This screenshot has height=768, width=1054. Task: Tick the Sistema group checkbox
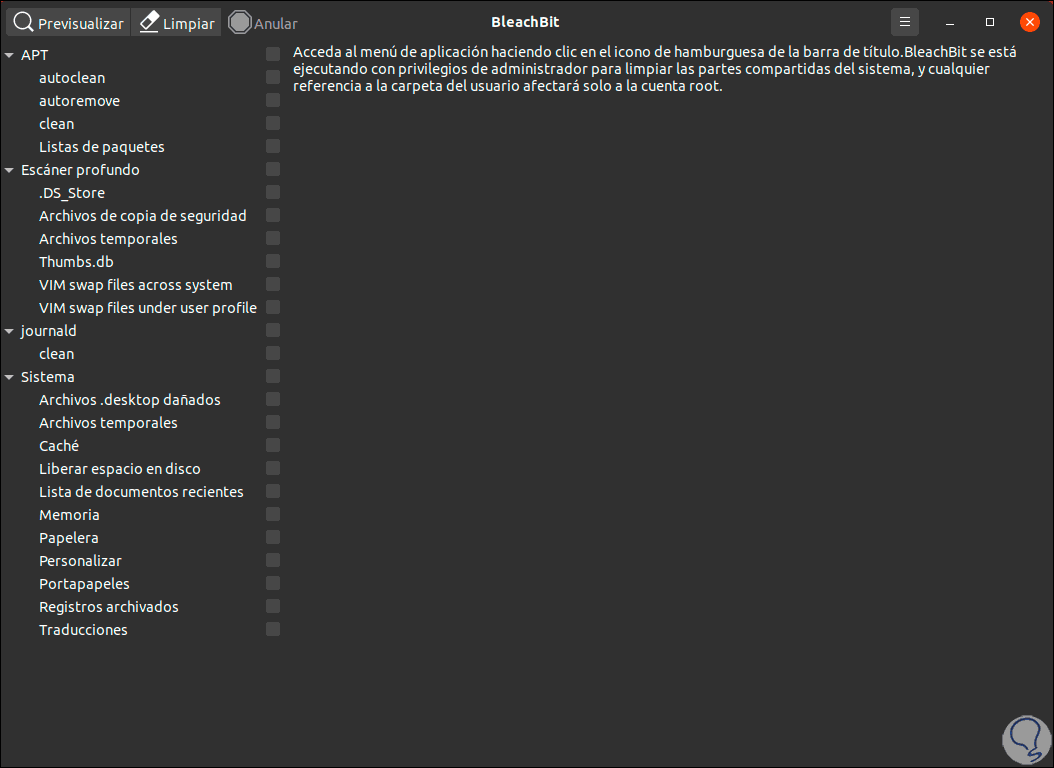coord(273,376)
